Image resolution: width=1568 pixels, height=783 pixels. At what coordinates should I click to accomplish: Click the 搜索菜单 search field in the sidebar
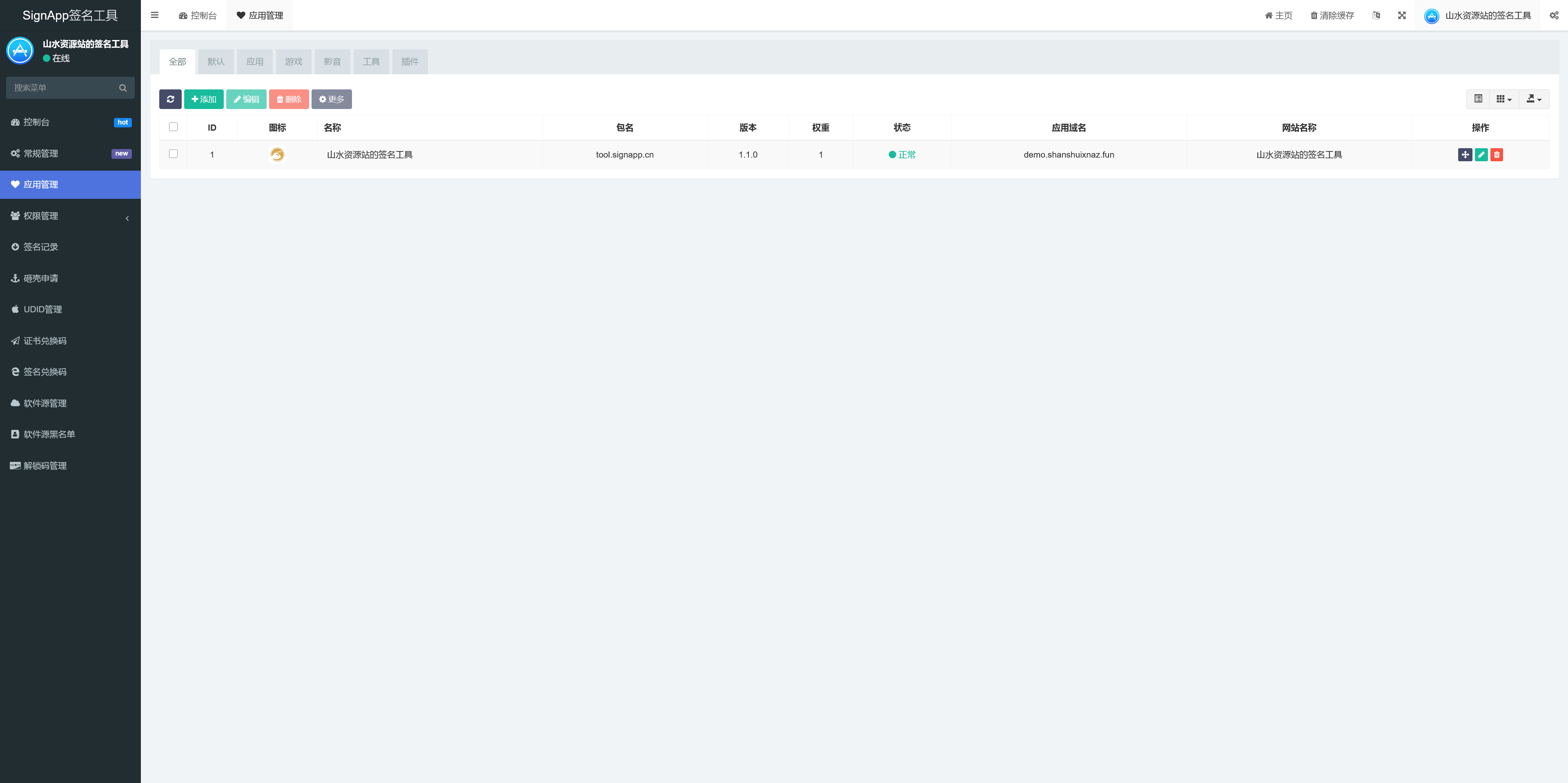click(64, 88)
